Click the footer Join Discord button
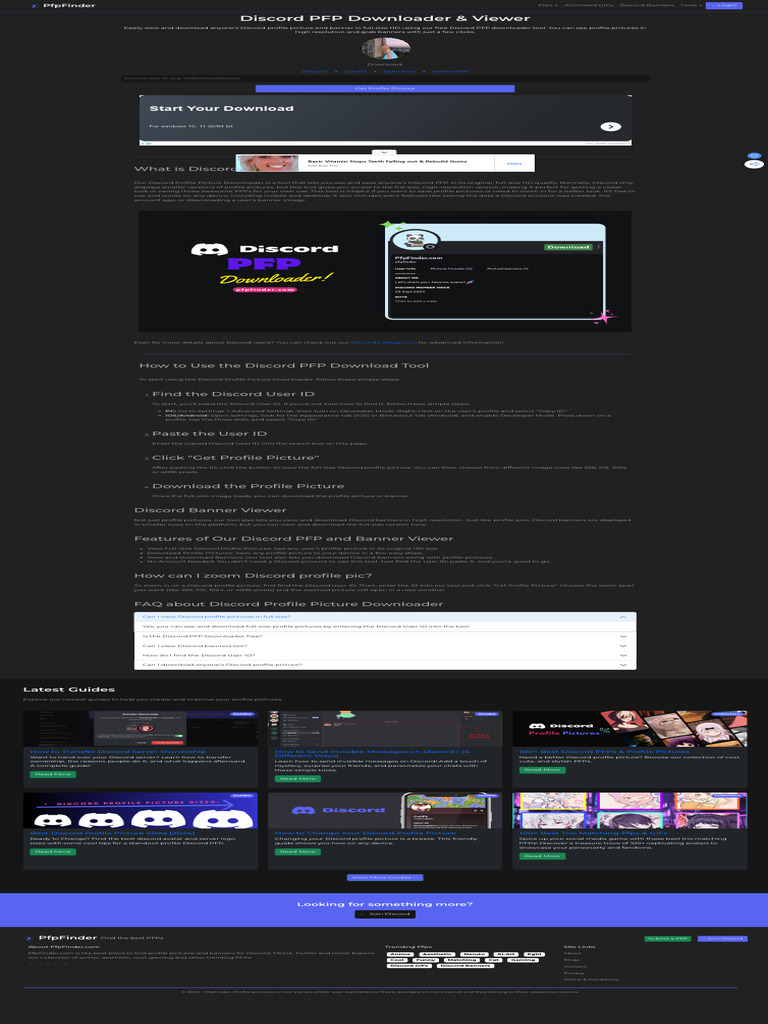This screenshot has height=1024, width=768. 722,938
